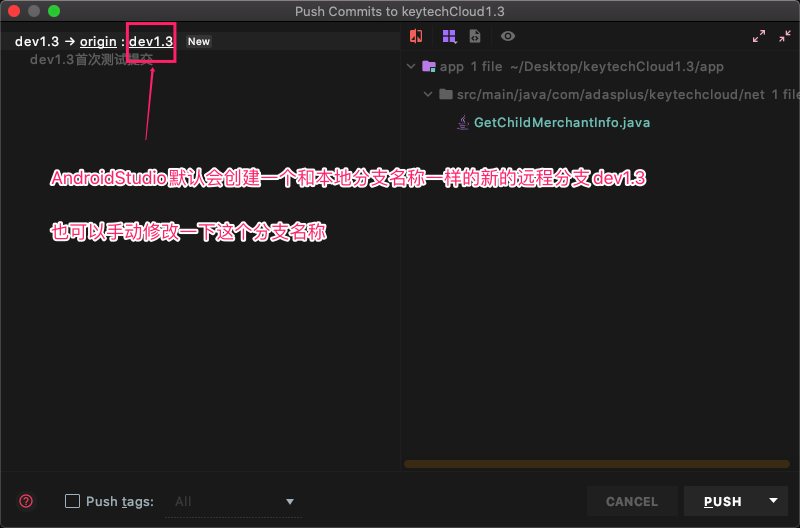
Task: Click the app module folder icon
Action: 429,66
